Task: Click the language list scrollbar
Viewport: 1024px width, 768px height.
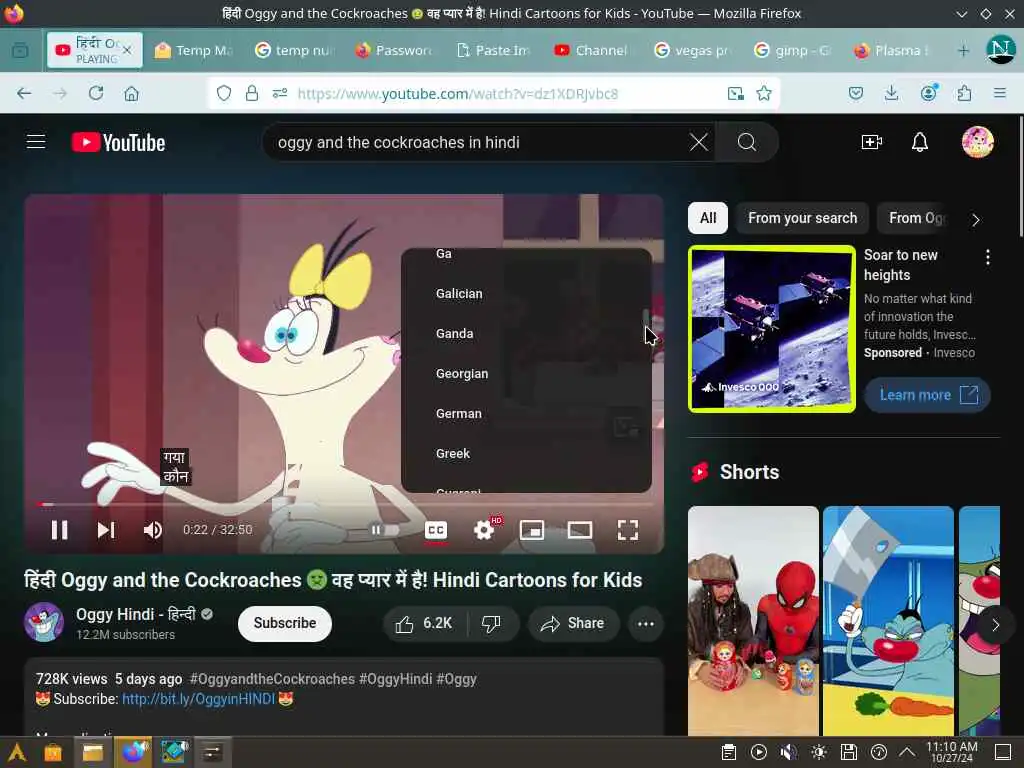Action: (646, 318)
